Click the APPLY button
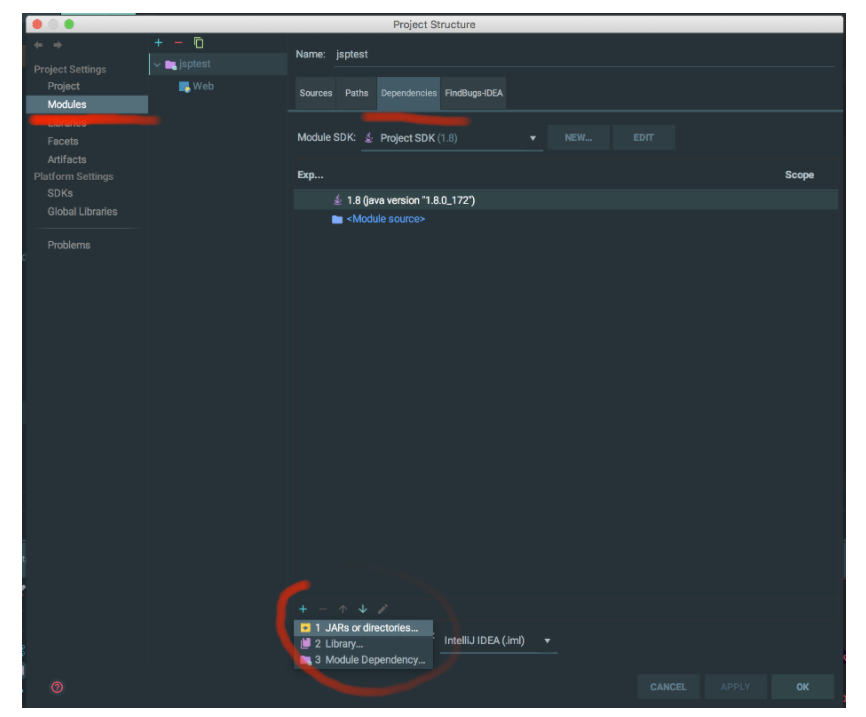Viewport: 866px width, 717px height. pyautogui.click(x=736, y=687)
